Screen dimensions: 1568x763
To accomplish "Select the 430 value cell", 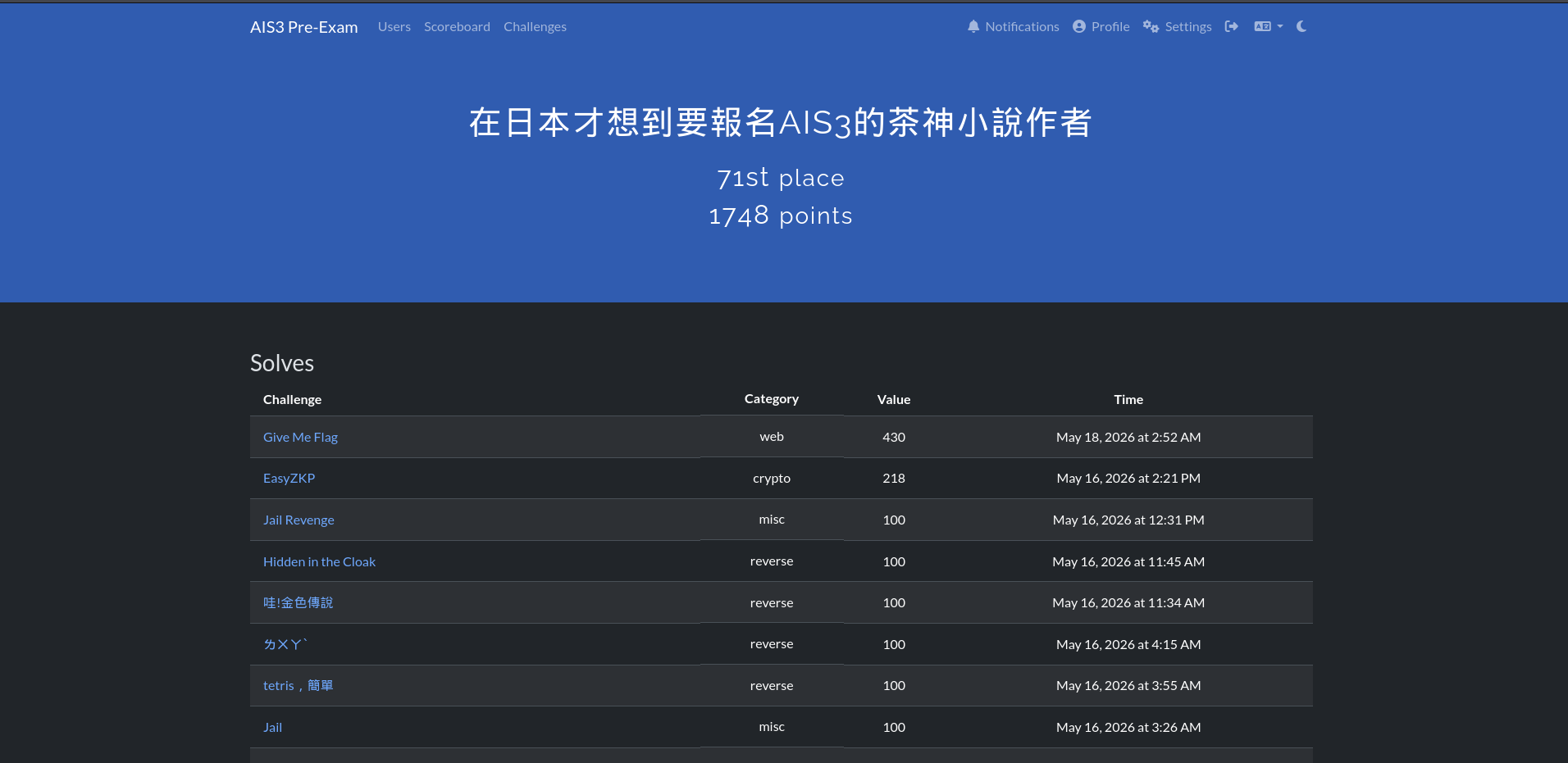I will coord(894,438).
